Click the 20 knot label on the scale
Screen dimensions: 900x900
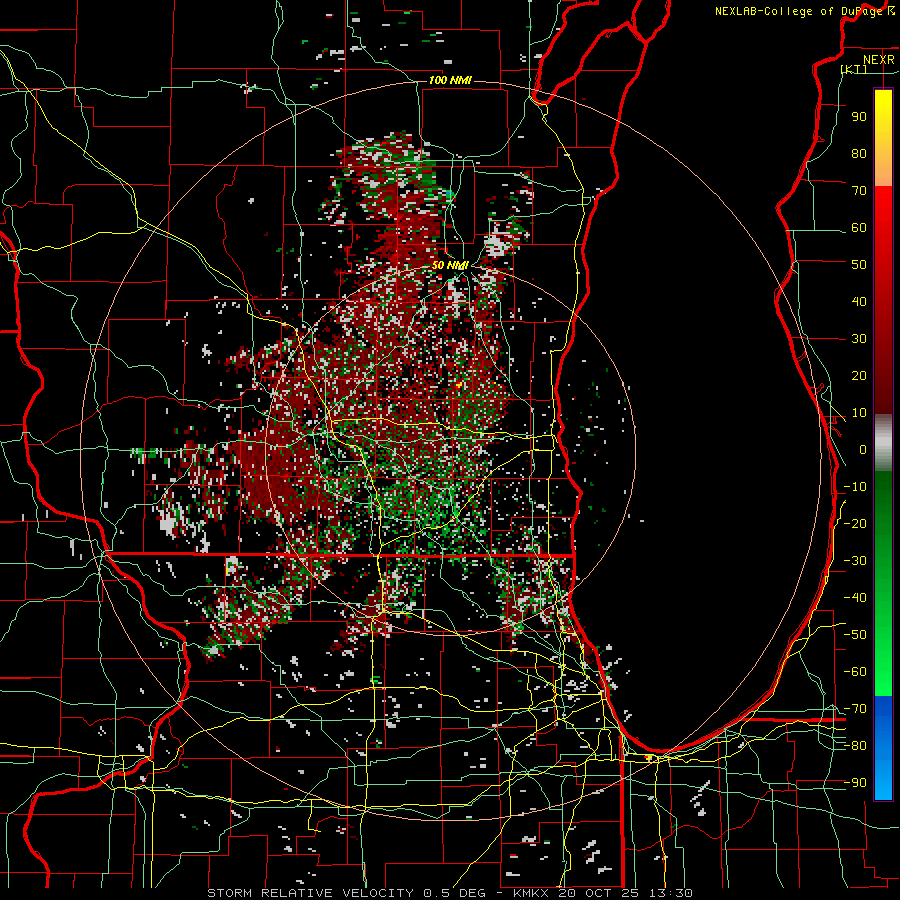(859, 375)
